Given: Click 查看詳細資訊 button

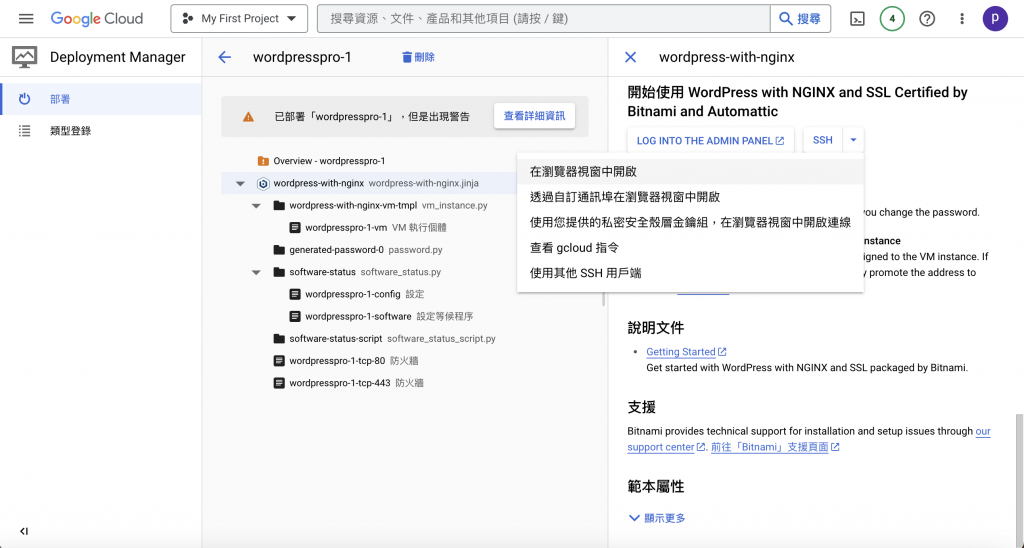Looking at the screenshot, I should (x=534, y=116).
